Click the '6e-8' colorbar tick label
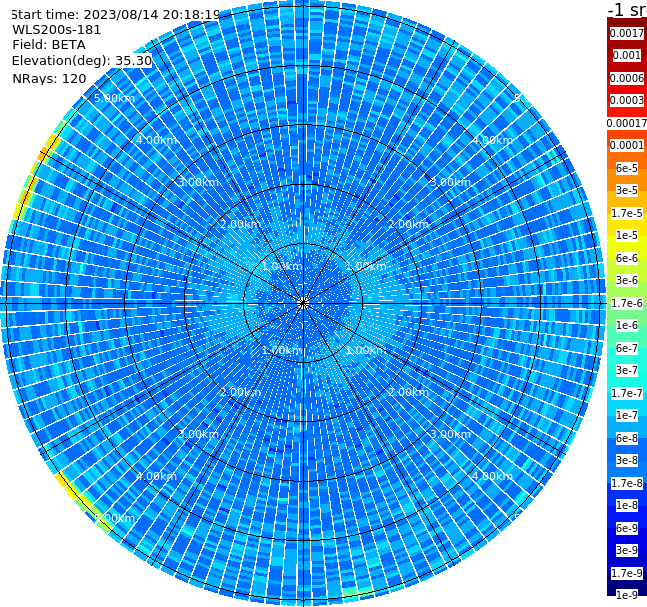This screenshot has width=647, height=607. (x=627, y=438)
